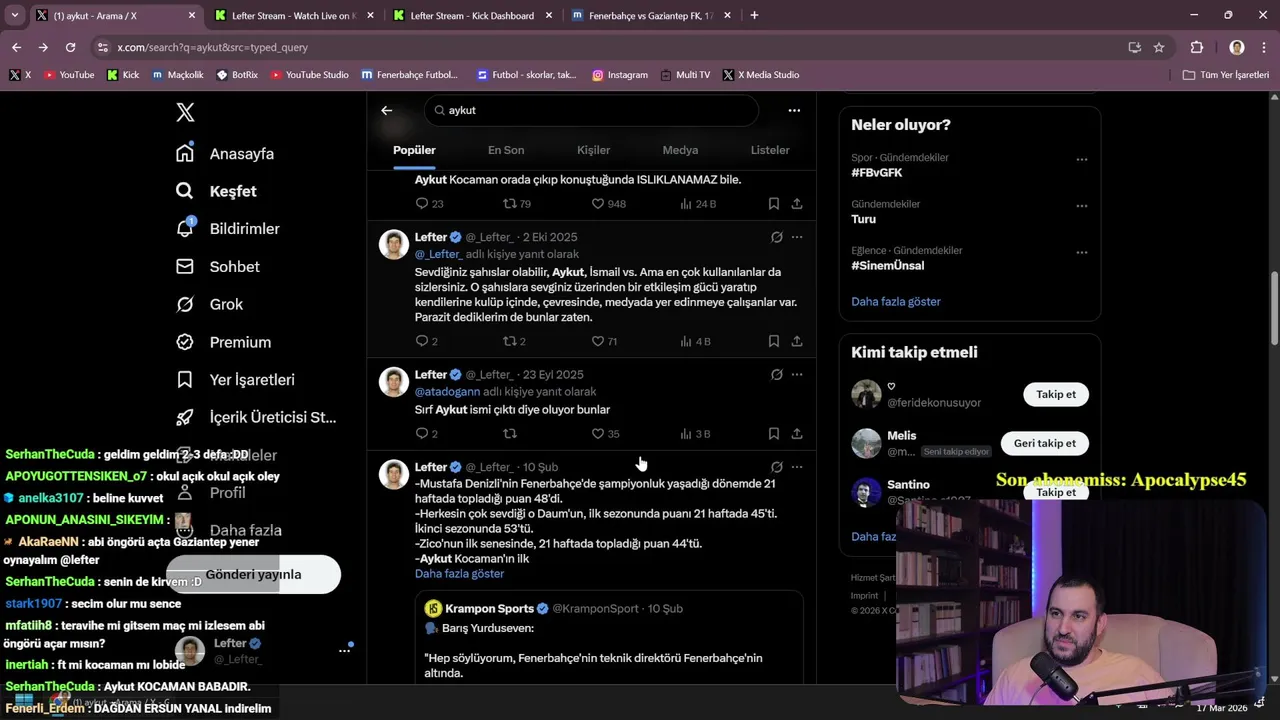View analytics of 23 Eyl 2025 tweet
The width and height of the screenshot is (1280, 720).
(694, 433)
